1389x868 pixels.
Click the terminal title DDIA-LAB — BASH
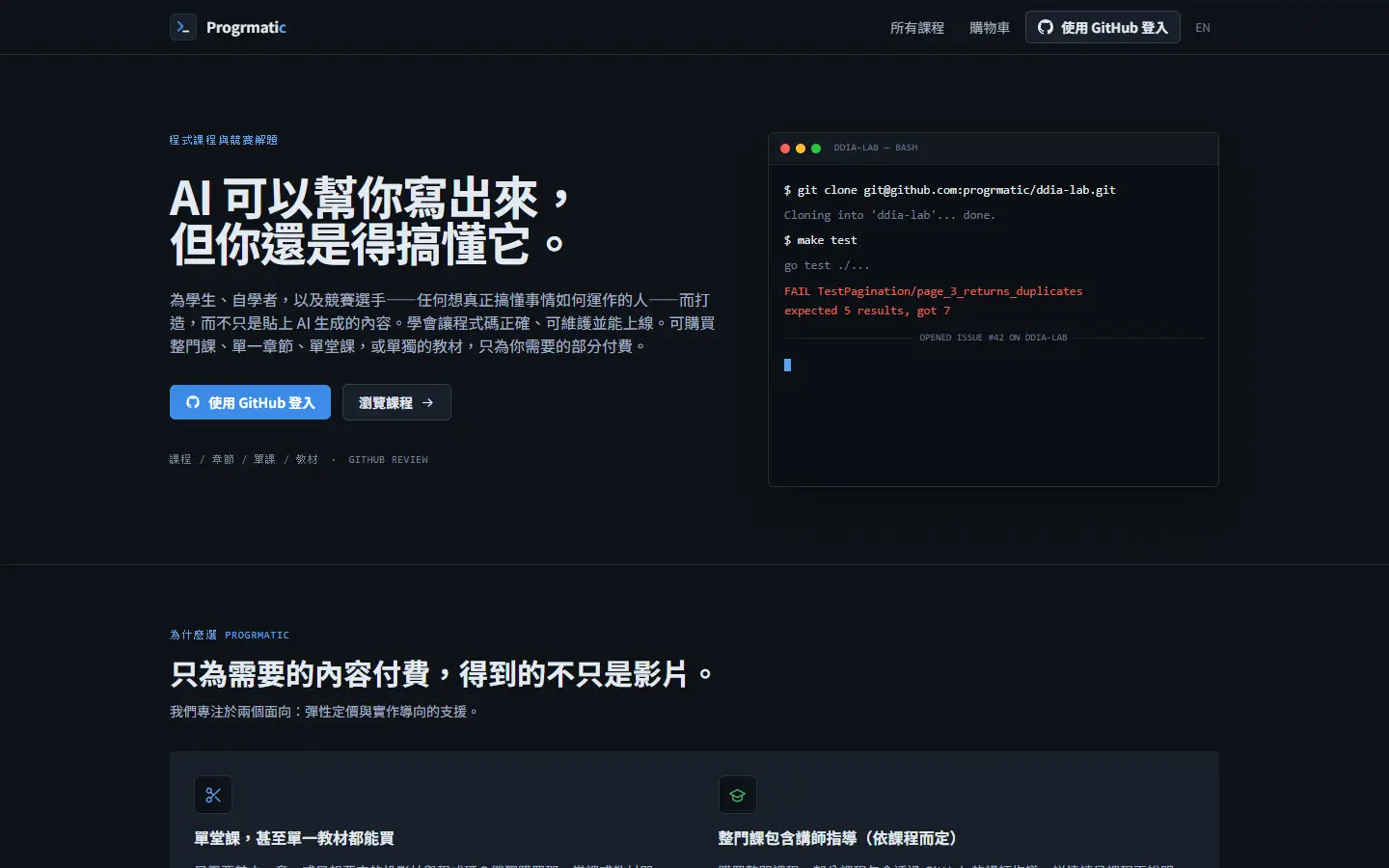[x=876, y=149]
